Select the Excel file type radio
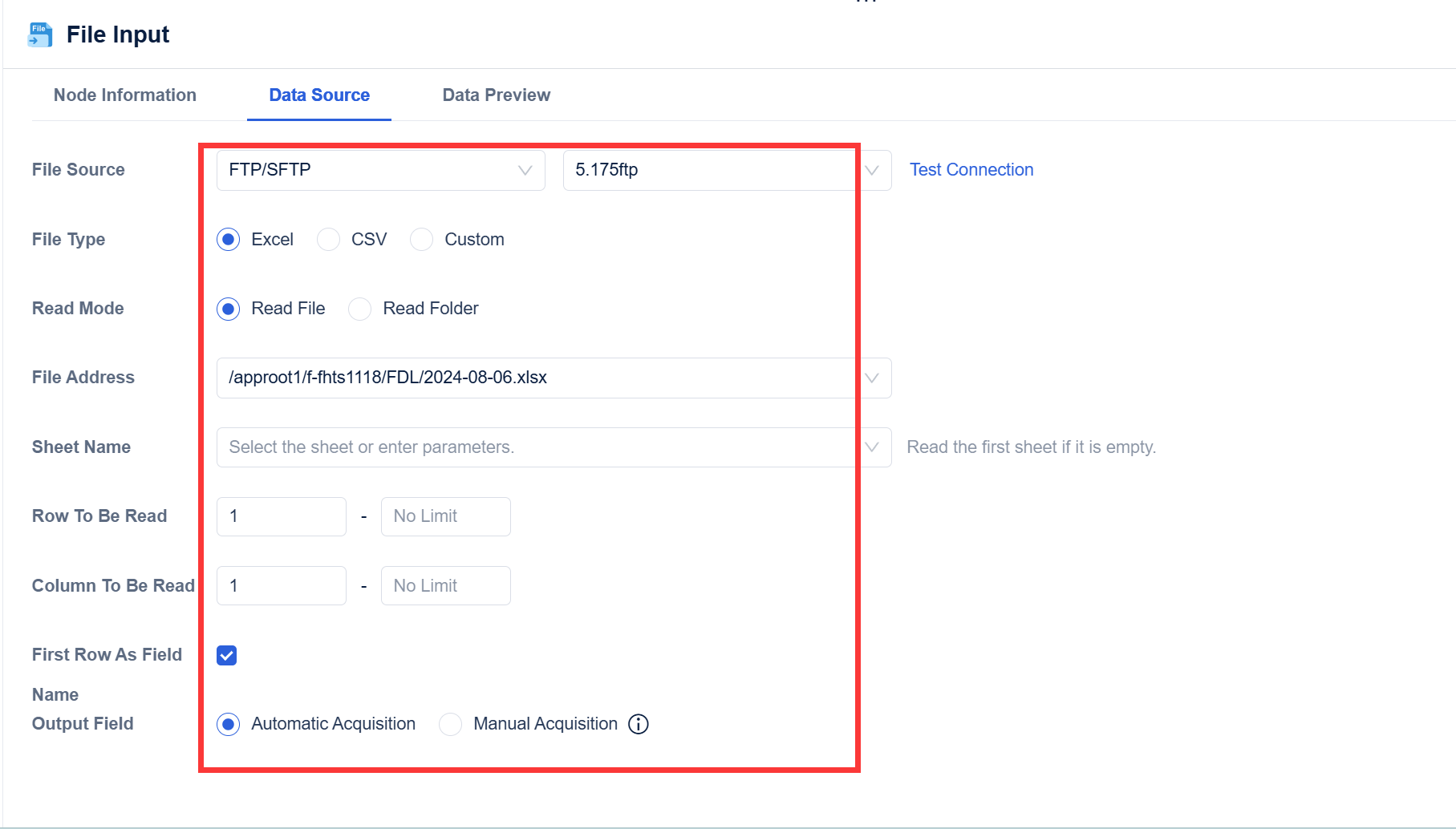This screenshot has height=829, width=1456. pos(229,240)
